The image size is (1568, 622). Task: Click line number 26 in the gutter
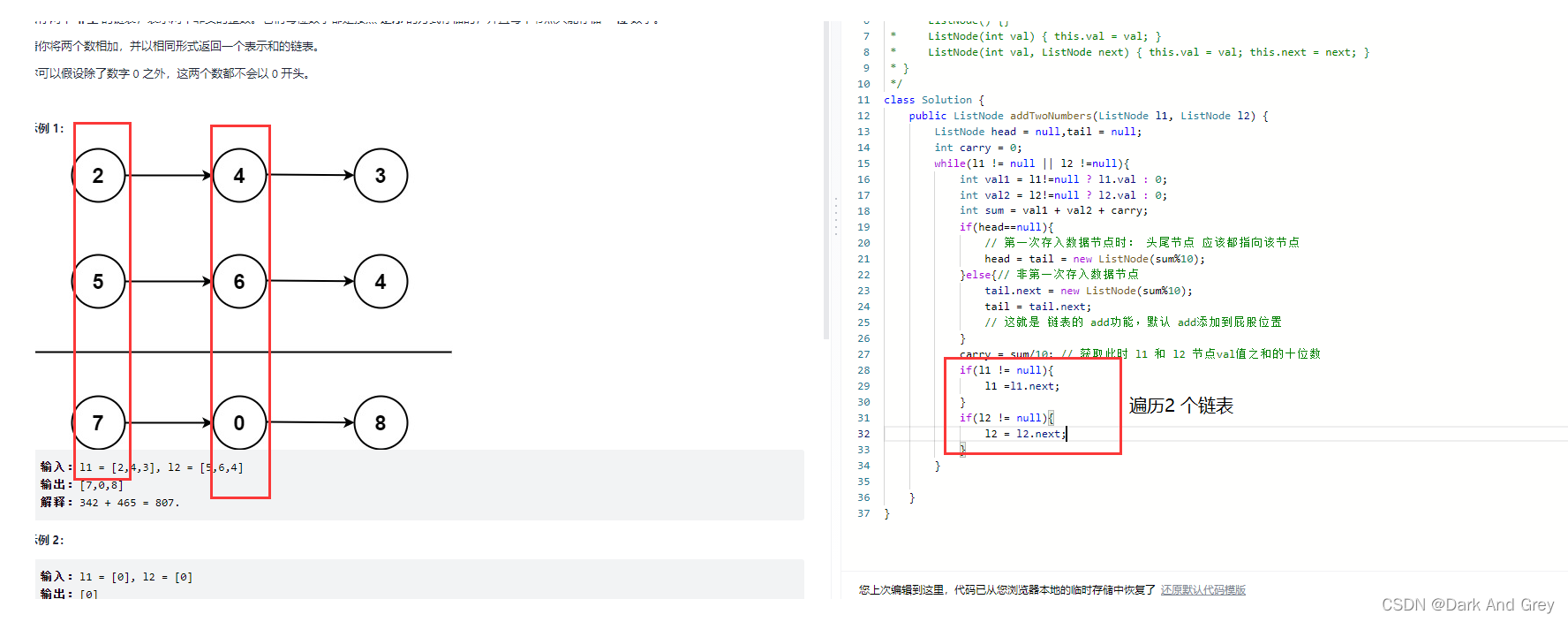[x=863, y=338]
